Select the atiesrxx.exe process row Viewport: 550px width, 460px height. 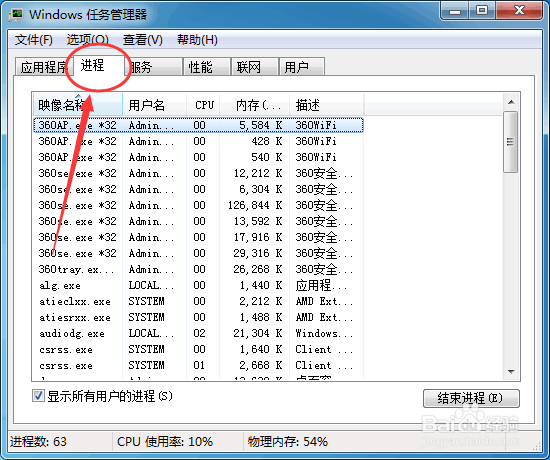pos(198,318)
